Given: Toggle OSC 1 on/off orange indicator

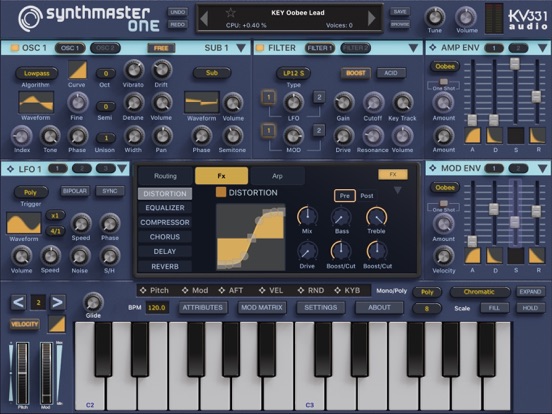Looking at the screenshot, I should (x=14, y=48).
